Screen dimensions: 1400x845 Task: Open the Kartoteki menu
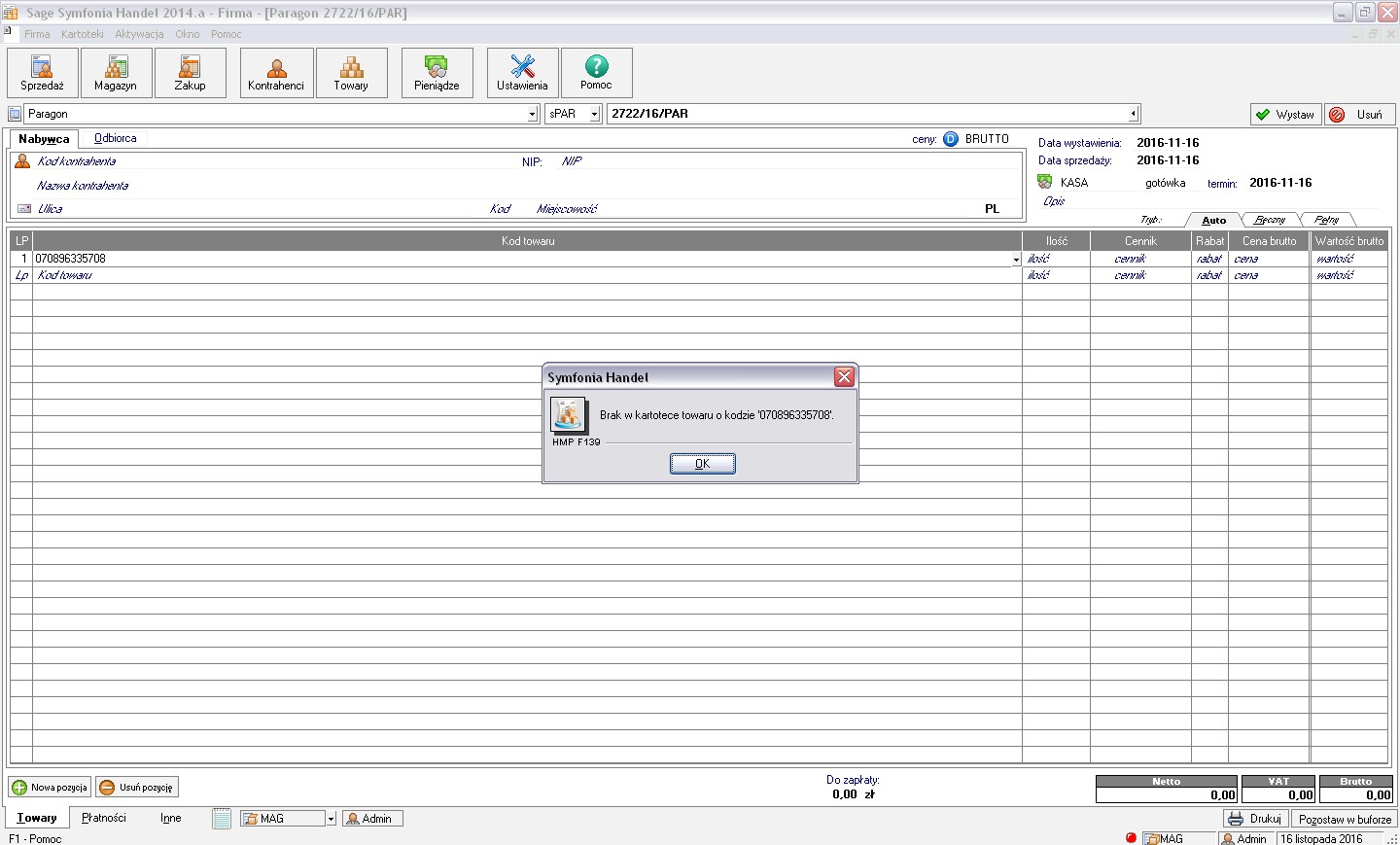pyautogui.click(x=83, y=34)
